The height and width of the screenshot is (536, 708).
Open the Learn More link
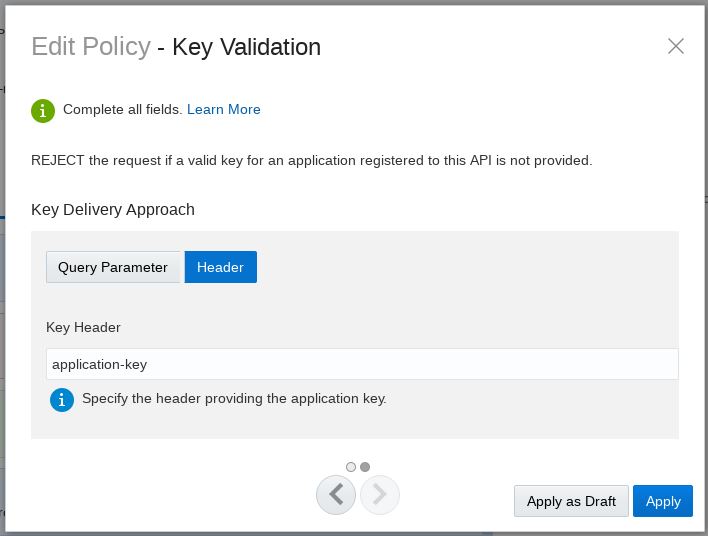(x=223, y=110)
